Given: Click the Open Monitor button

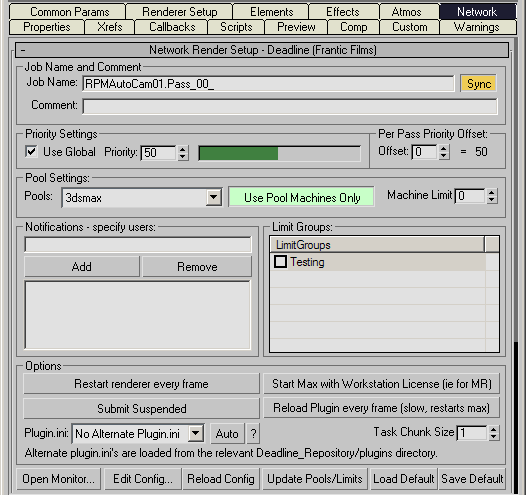Looking at the screenshot, I should [58, 479].
